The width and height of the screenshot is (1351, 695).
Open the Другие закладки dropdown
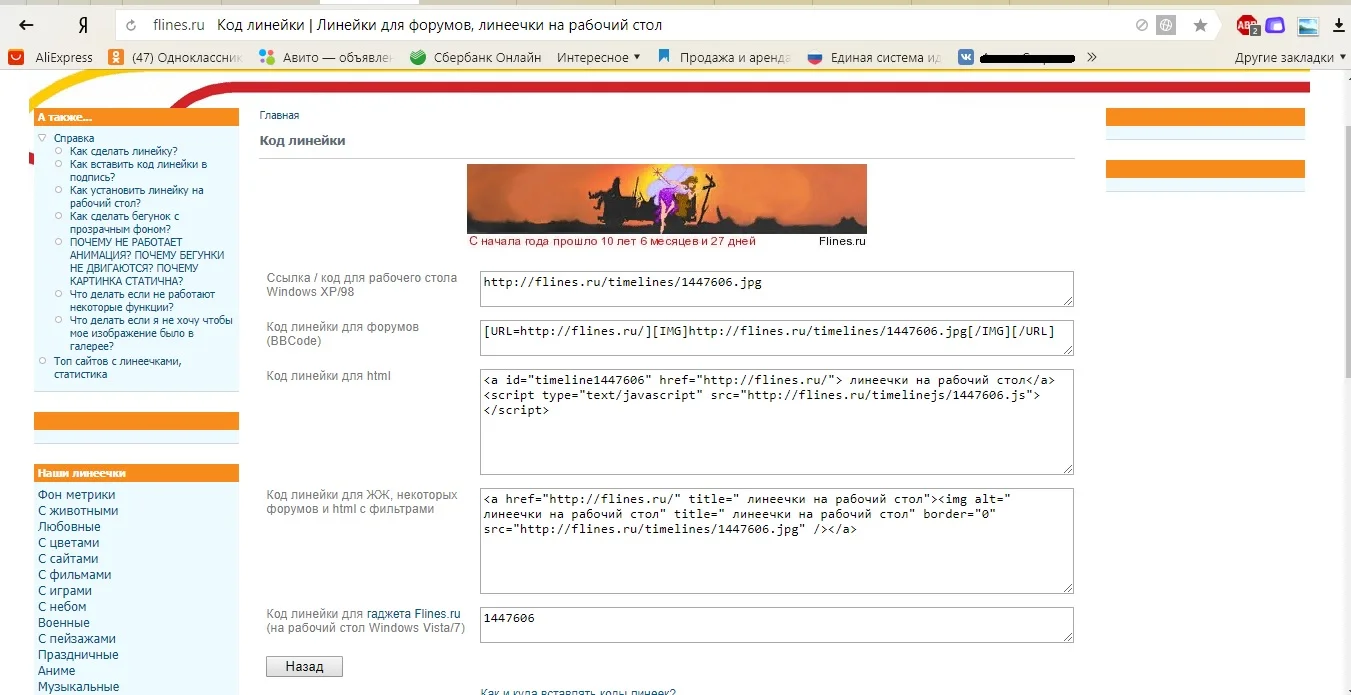click(x=1290, y=57)
